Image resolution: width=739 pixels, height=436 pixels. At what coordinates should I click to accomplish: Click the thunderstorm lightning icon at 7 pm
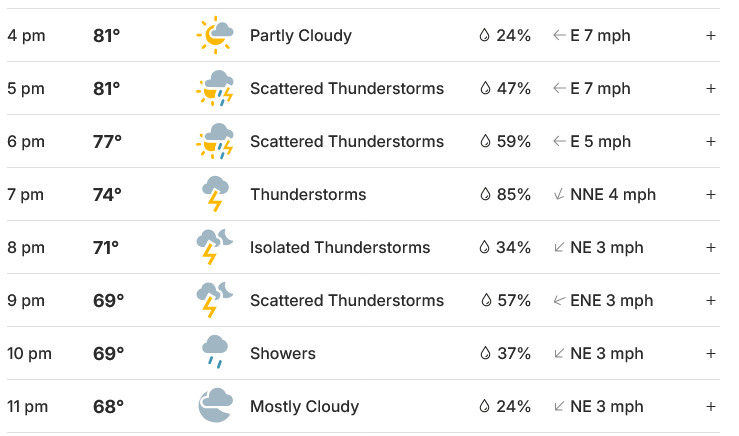215,194
